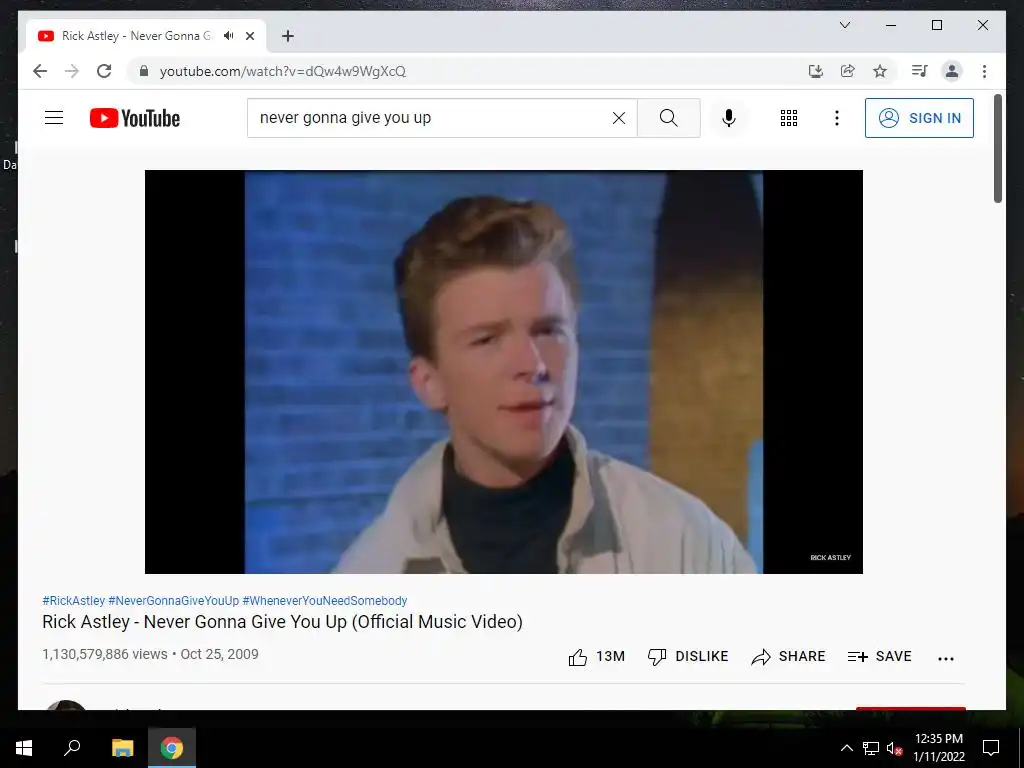The width and height of the screenshot is (1024, 768).
Task: Open the YouTube hamburger guide menu
Action: pos(54,118)
